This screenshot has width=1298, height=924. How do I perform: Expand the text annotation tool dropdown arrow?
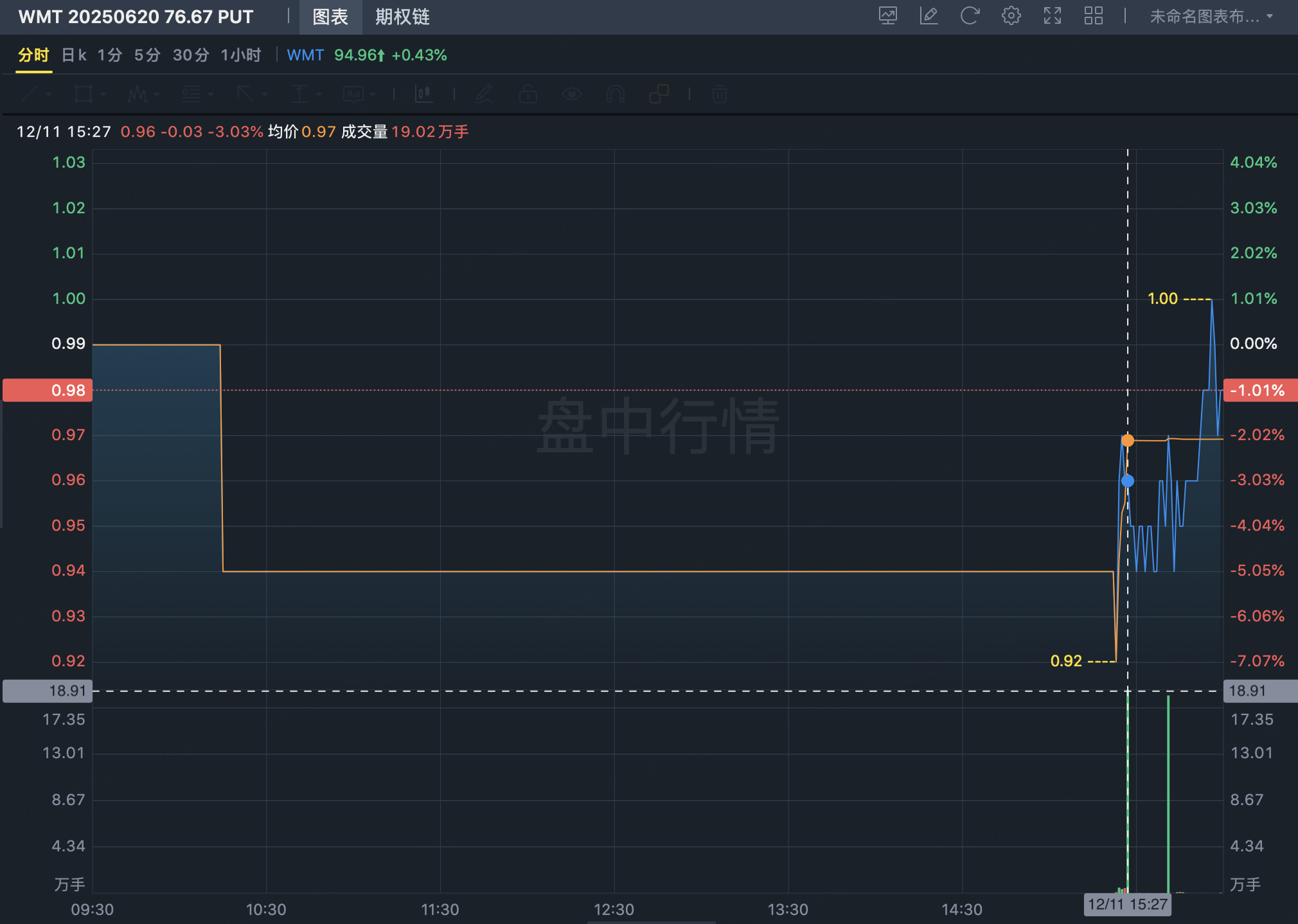[373, 95]
